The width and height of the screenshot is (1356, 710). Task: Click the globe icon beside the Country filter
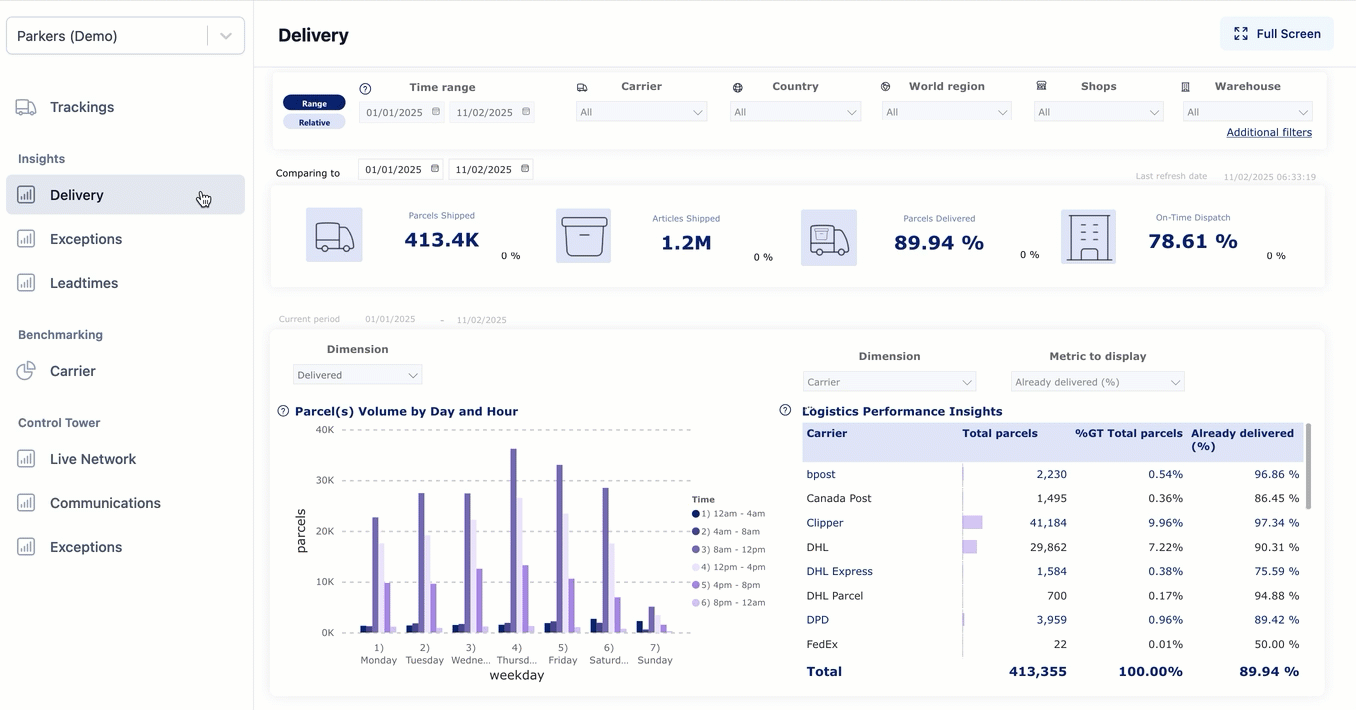click(737, 87)
